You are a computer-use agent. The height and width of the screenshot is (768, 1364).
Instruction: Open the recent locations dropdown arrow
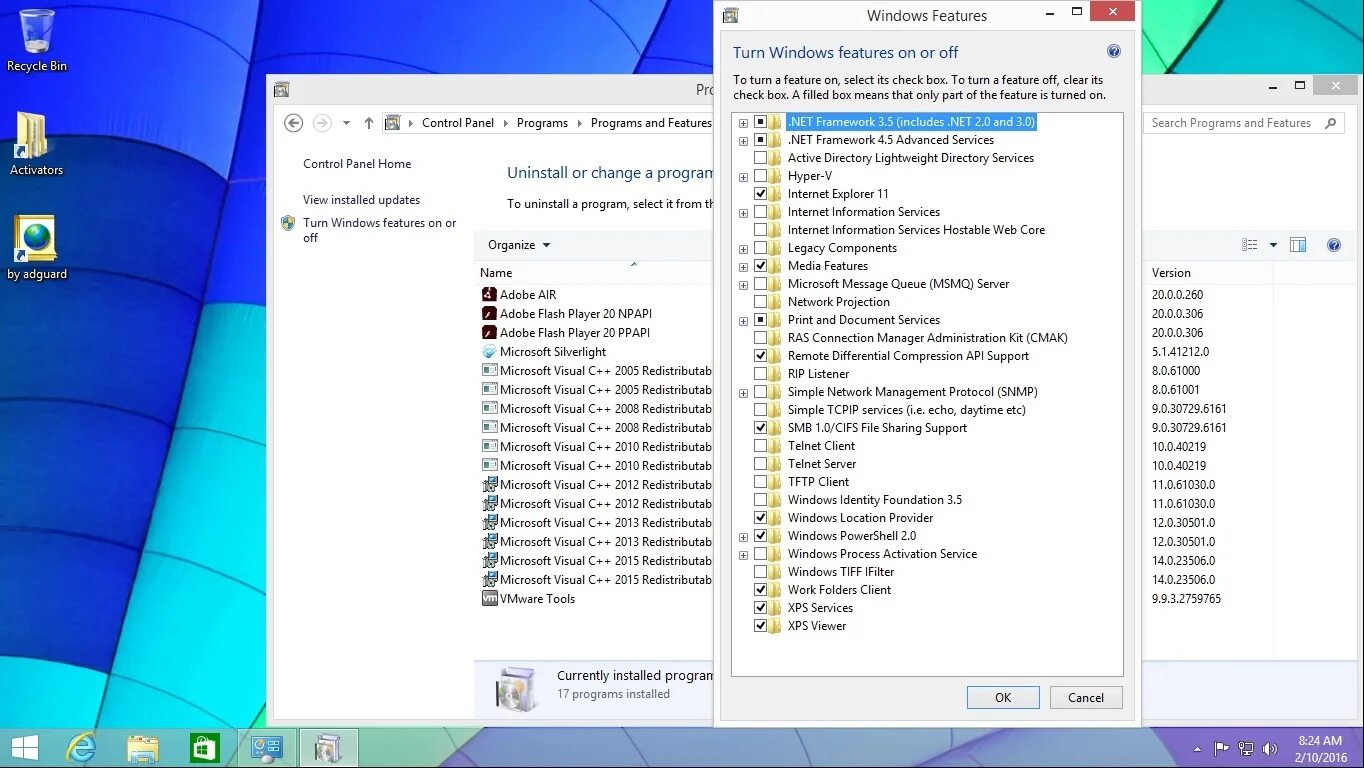tap(346, 123)
